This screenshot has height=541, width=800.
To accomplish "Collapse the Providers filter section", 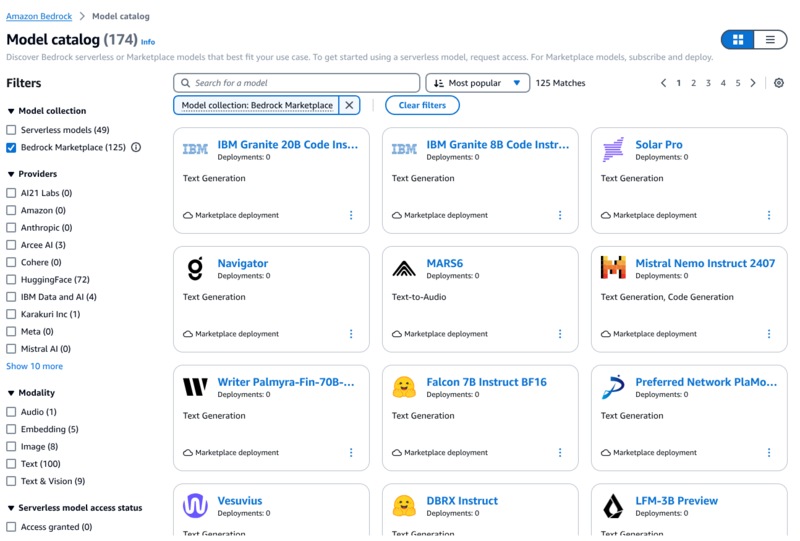I will [11, 174].
